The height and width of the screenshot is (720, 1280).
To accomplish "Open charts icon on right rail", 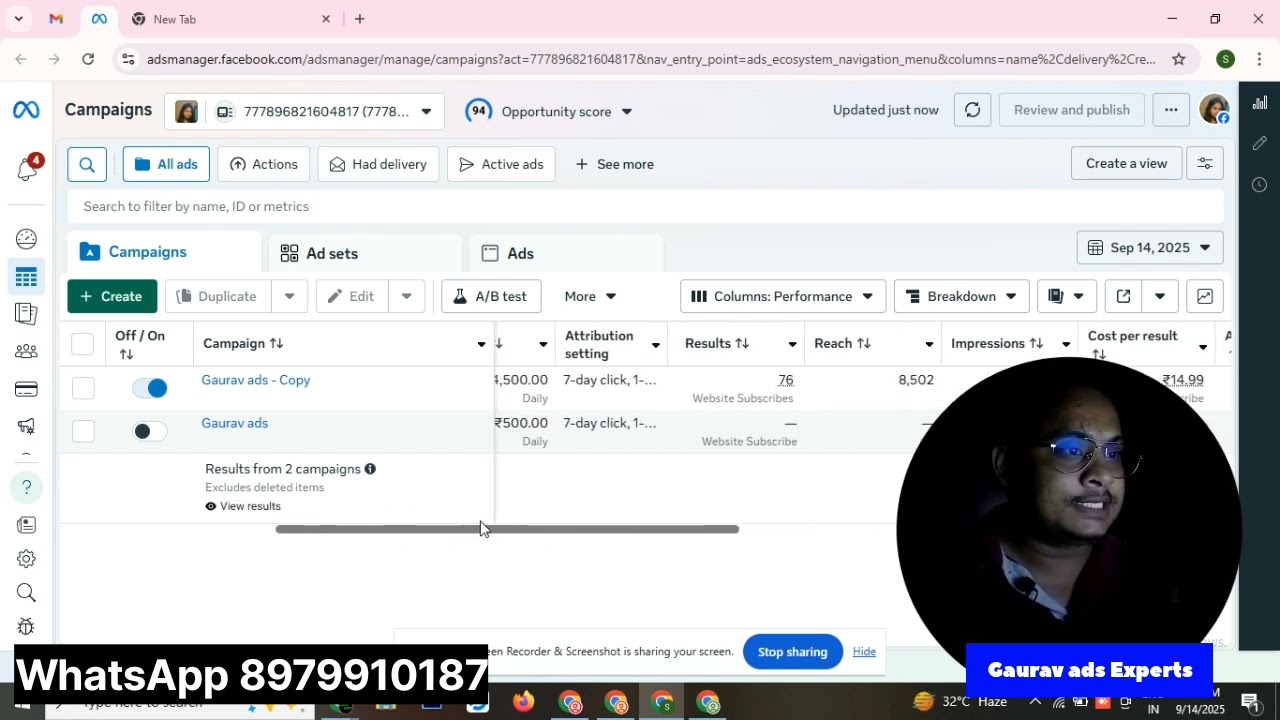I will [1260, 102].
